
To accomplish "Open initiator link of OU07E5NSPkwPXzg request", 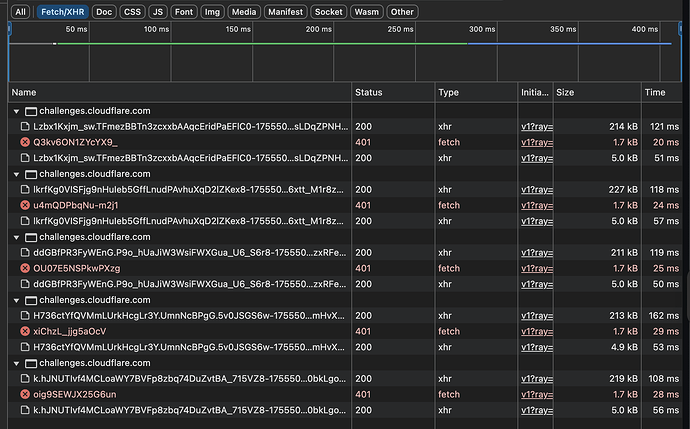I will click(537, 268).
